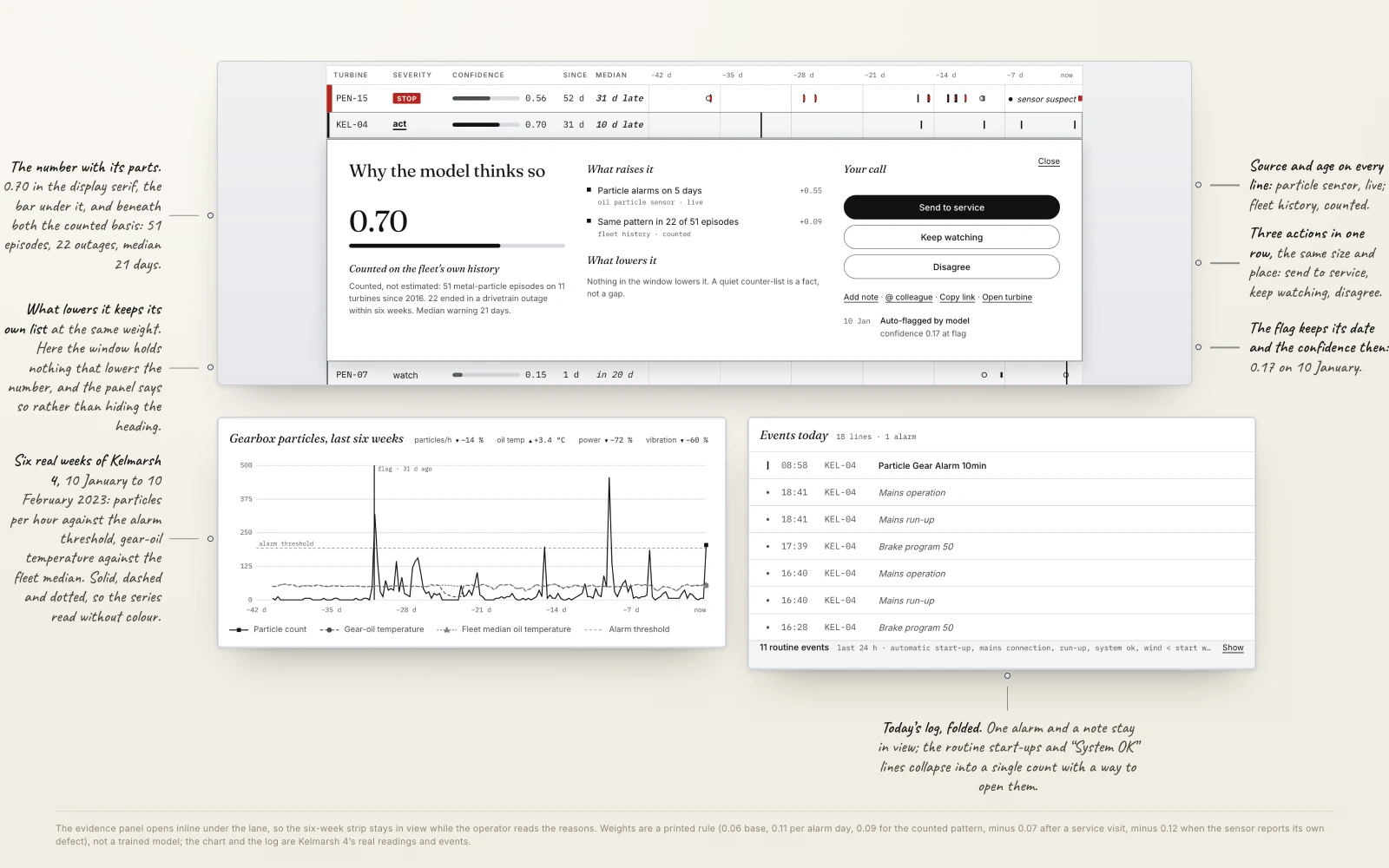The height and width of the screenshot is (868, 1389).
Task: Click the Disagree button
Action: (951, 266)
